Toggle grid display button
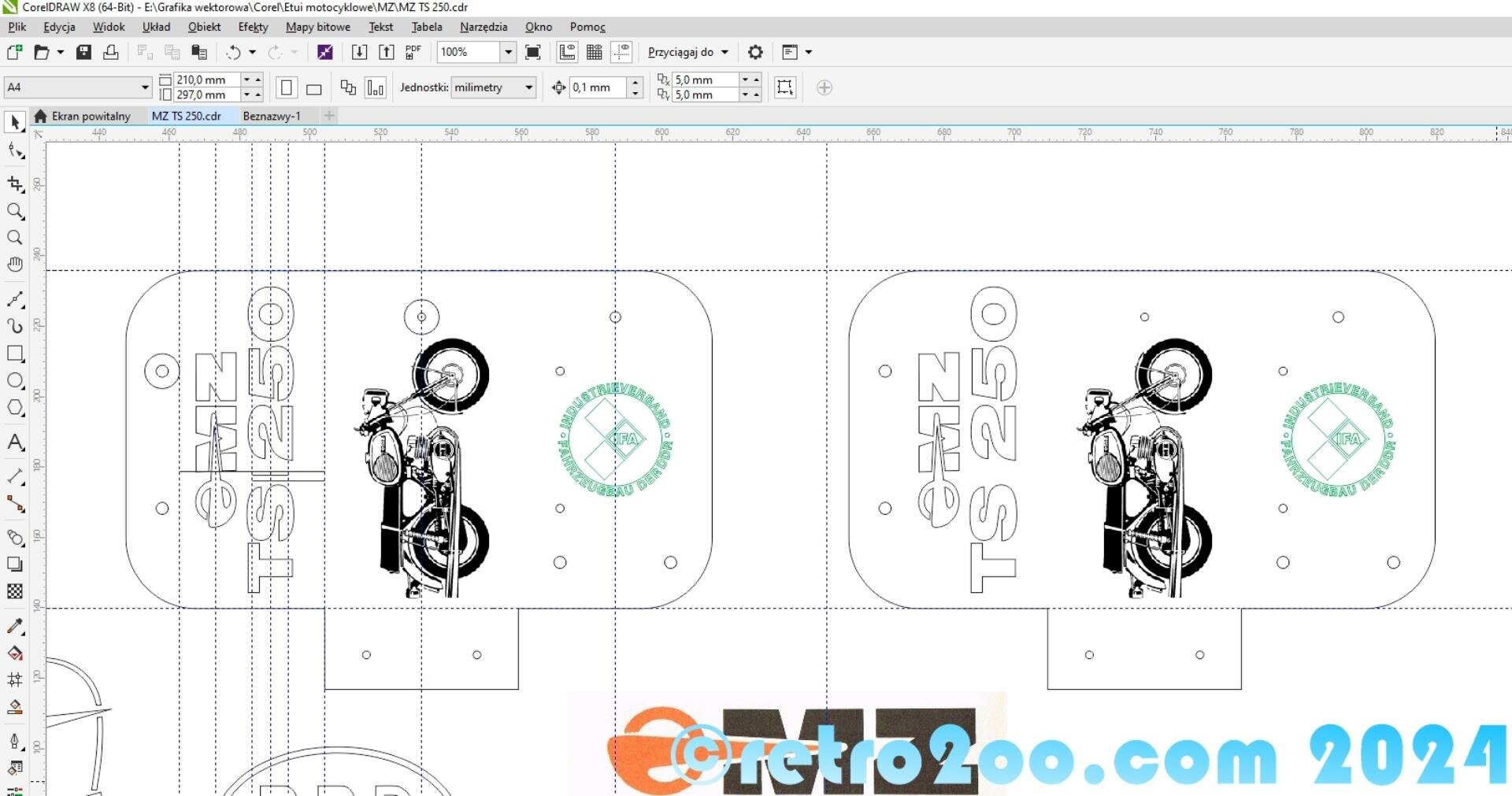Viewport: 1512px width, 796px height. [595, 52]
